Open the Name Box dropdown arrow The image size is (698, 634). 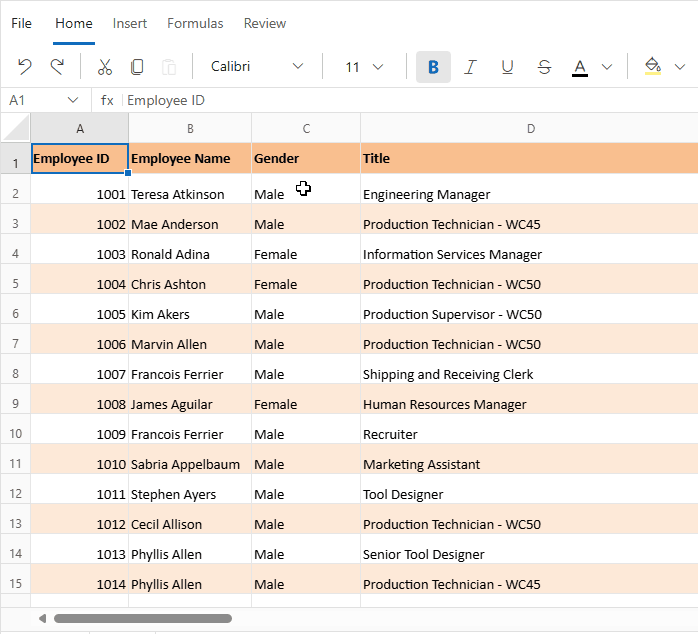coord(73,101)
